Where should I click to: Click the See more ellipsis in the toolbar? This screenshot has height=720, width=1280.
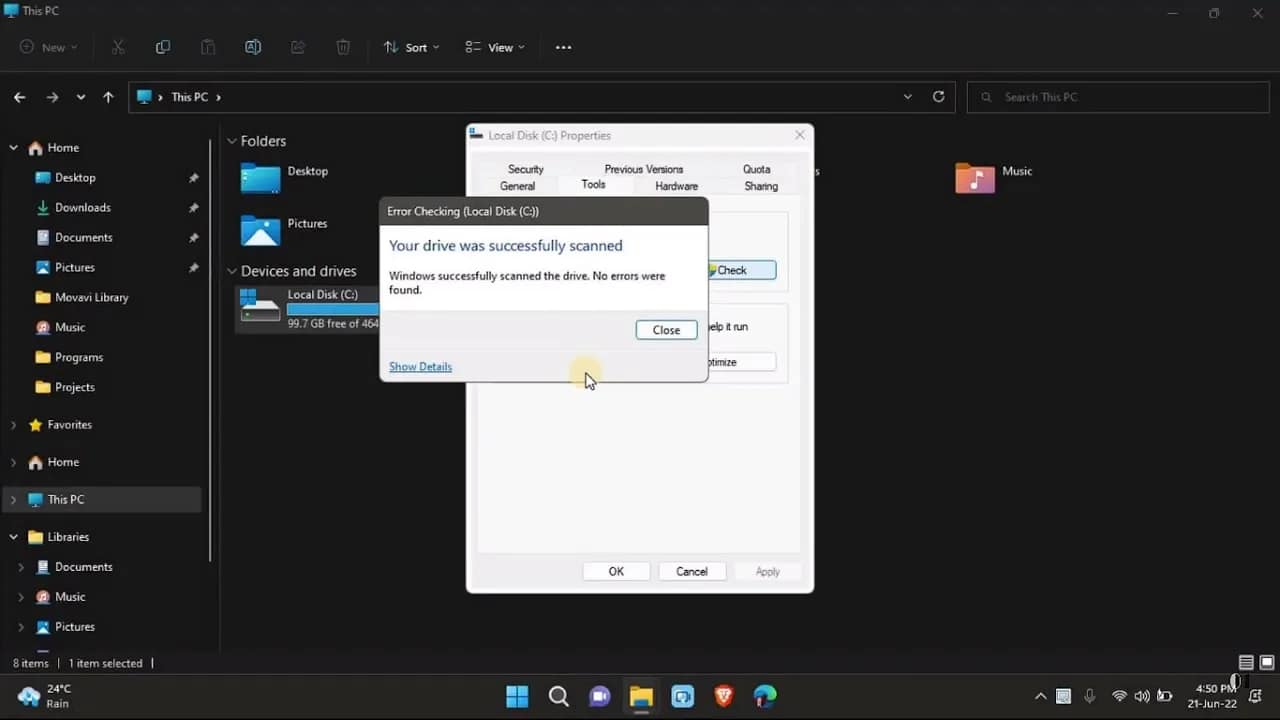tap(563, 47)
